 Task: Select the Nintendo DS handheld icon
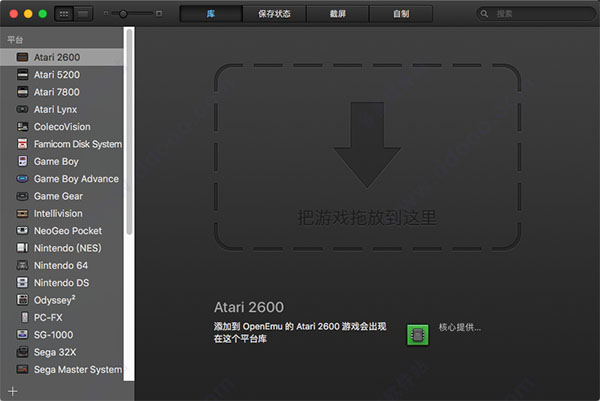click(23, 282)
